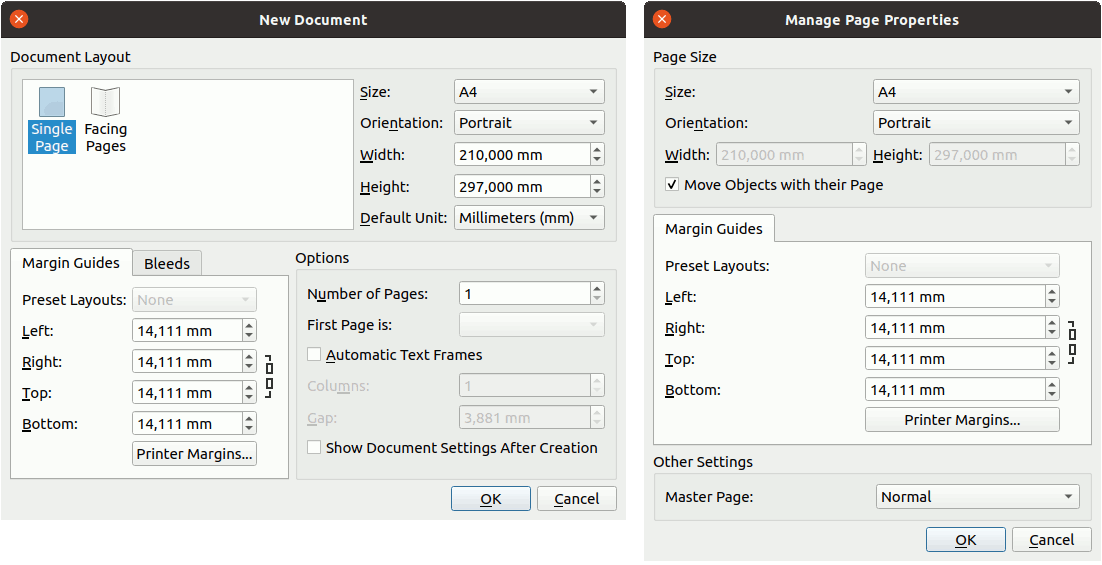Click Printer Margins button in New Document
The image size is (1102, 565).
pyautogui.click(x=194, y=454)
